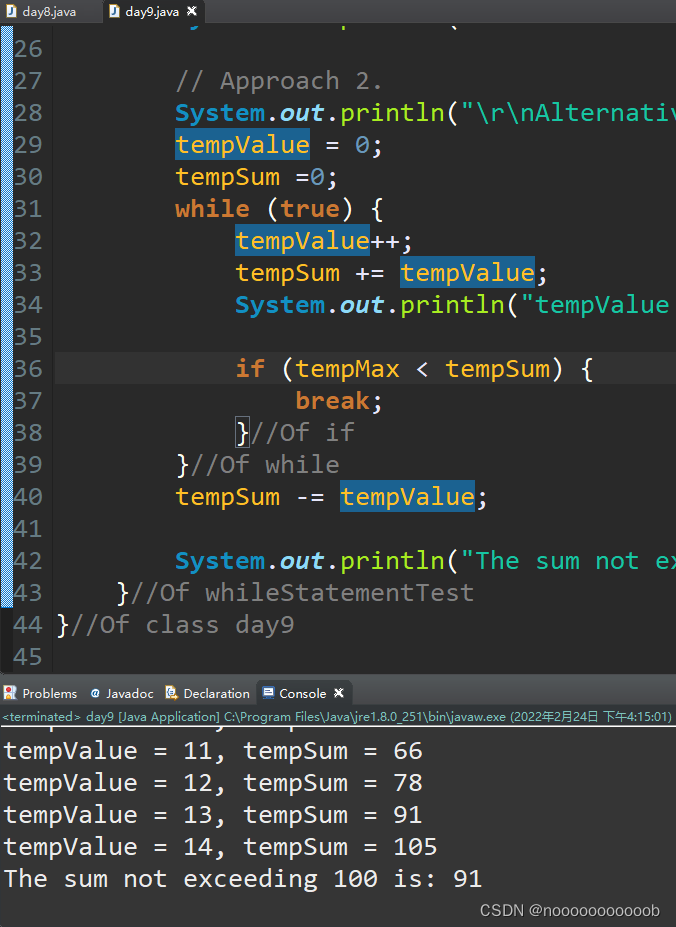Click the 'break' keyword on line 37
Viewport: 676px width, 927px height.
click(332, 401)
